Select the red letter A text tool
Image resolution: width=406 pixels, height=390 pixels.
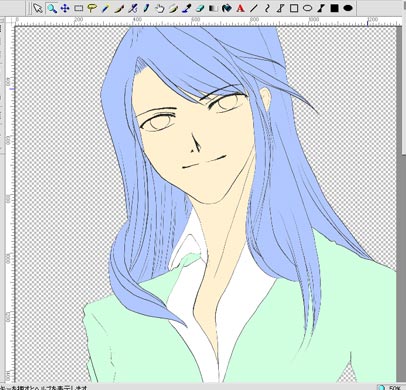pos(240,8)
